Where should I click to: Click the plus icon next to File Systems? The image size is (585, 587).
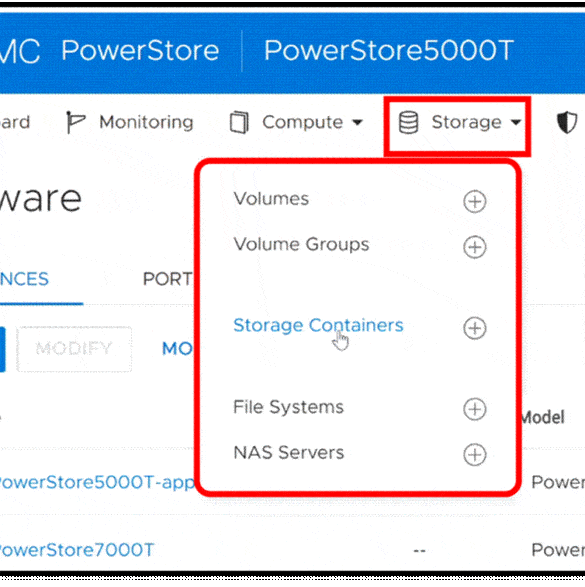coord(475,409)
